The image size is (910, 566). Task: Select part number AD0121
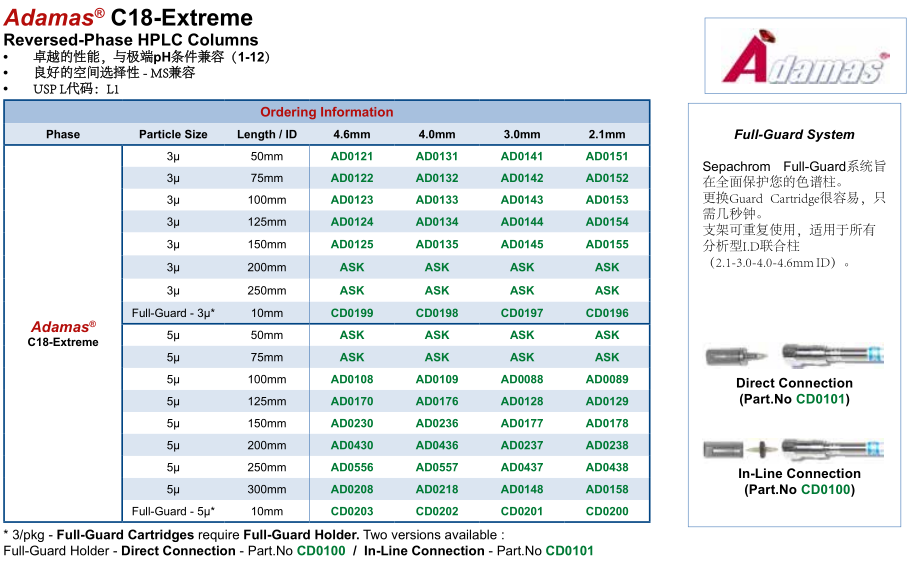[352, 156]
